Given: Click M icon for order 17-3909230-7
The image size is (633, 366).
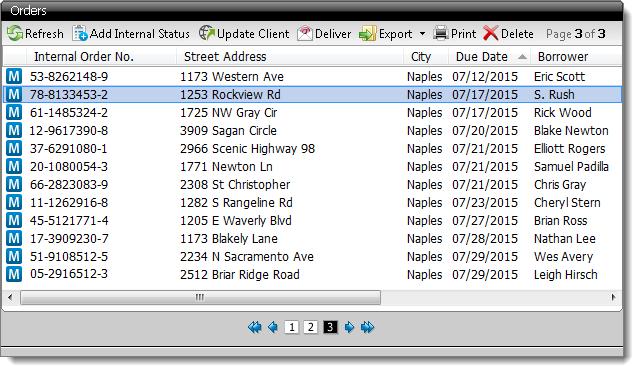Looking at the screenshot, I should 14,238.
